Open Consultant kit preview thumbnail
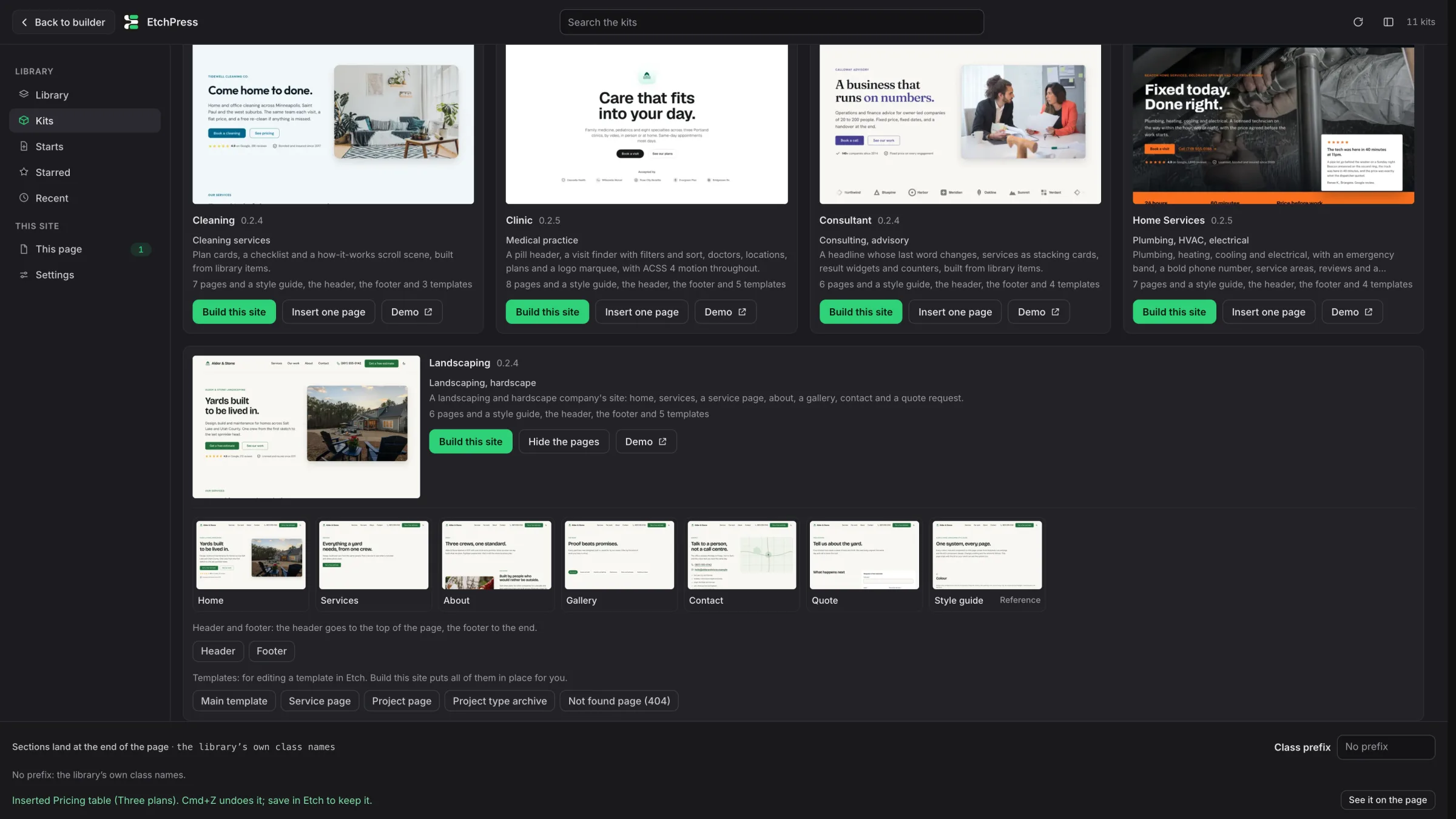 [960, 124]
